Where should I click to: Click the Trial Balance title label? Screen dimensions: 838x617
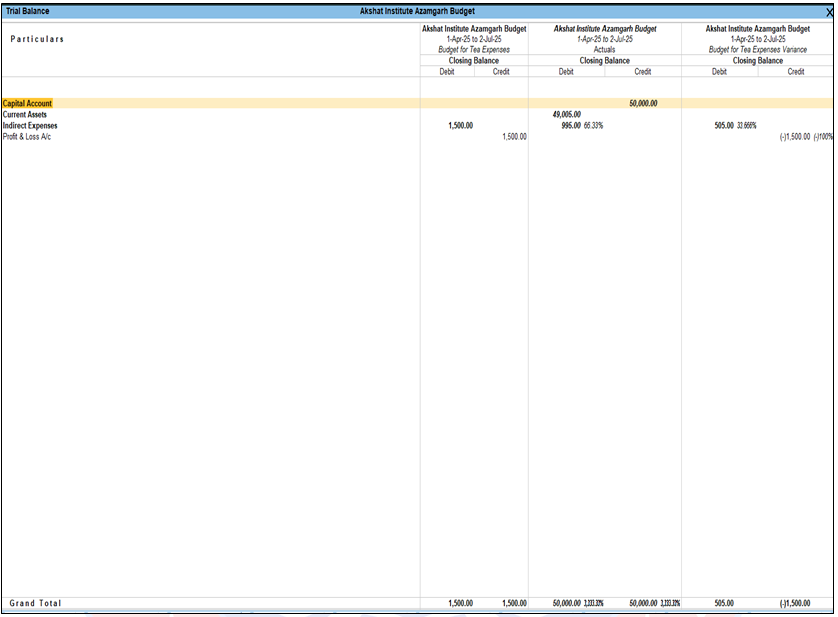pyautogui.click(x=28, y=11)
